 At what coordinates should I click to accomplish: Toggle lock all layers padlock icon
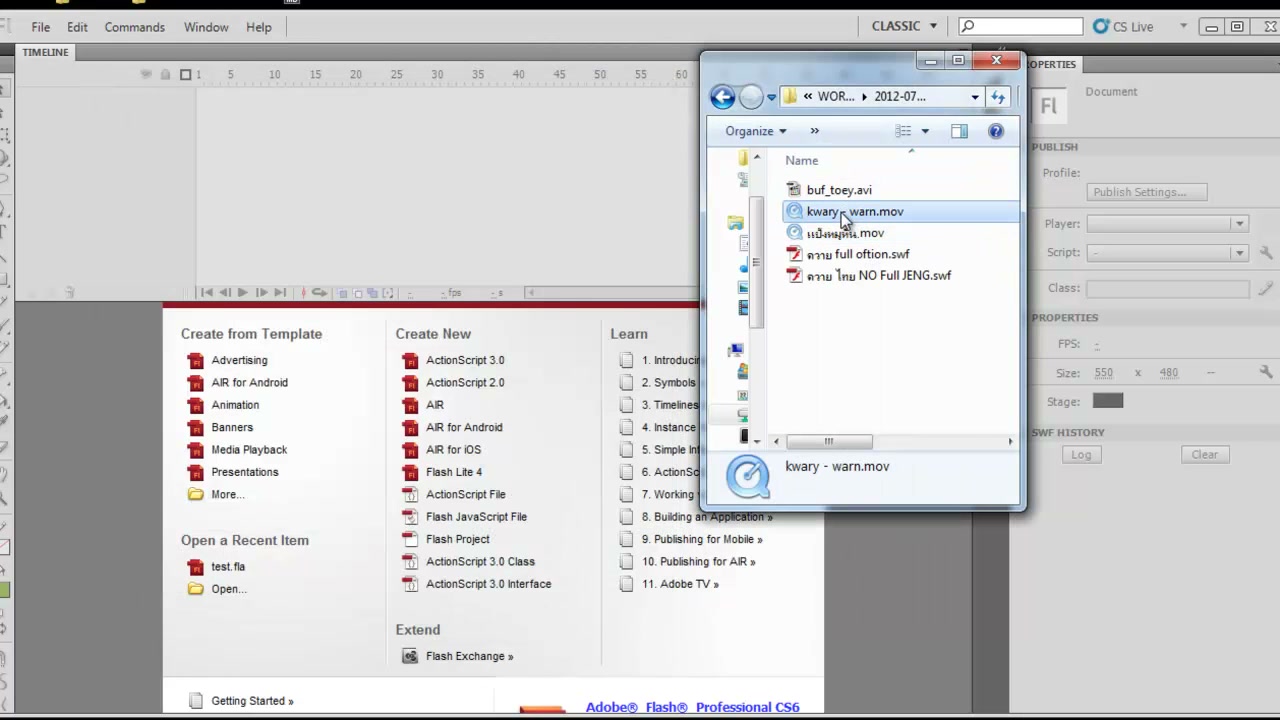click(166, 74)
